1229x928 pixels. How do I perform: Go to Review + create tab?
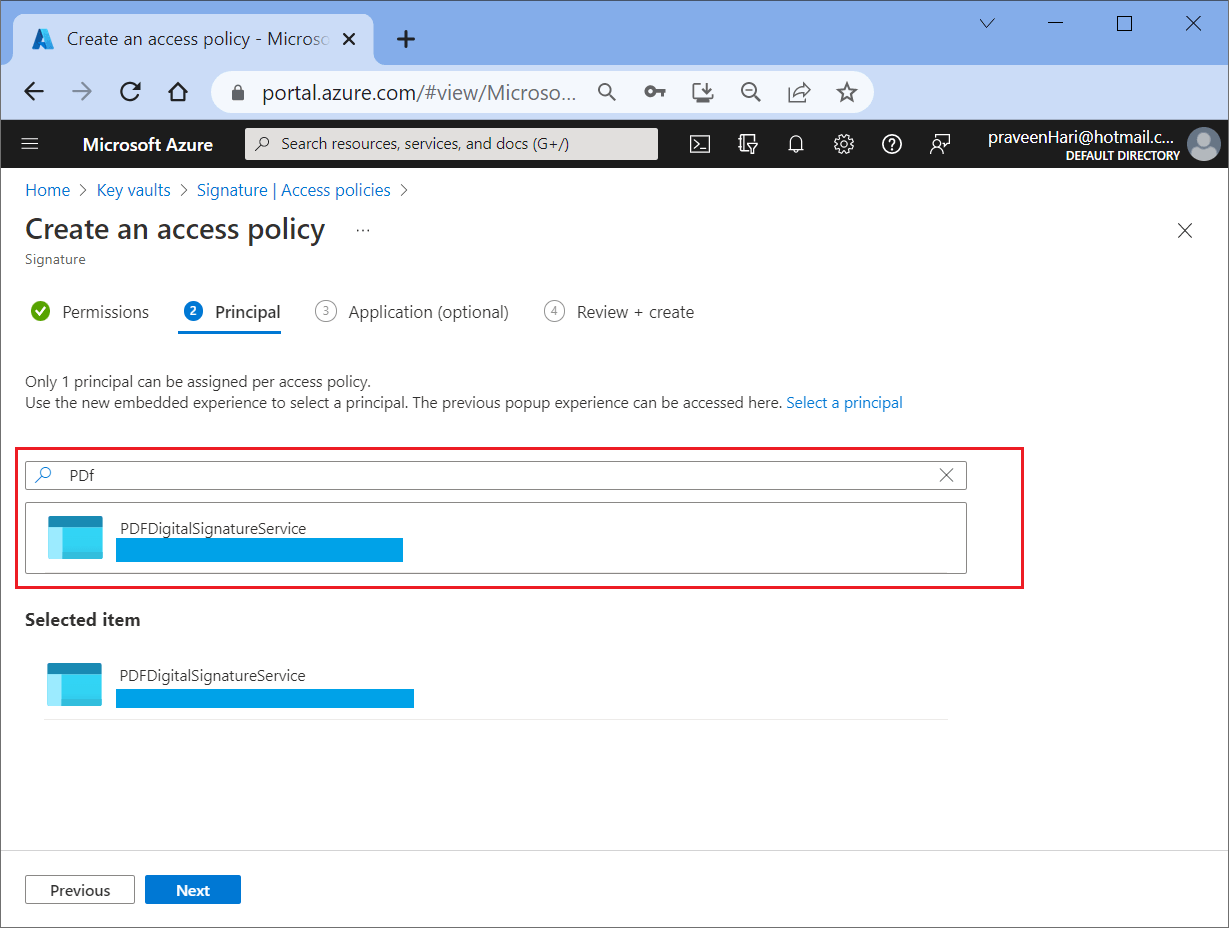[620, 312]
